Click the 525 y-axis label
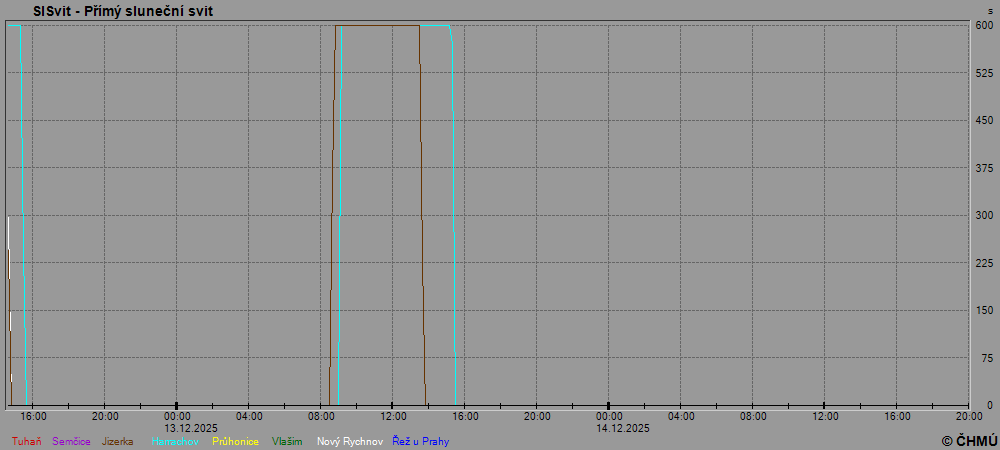The width and height of the screenshot is (1000, 450). click(984, 73)
